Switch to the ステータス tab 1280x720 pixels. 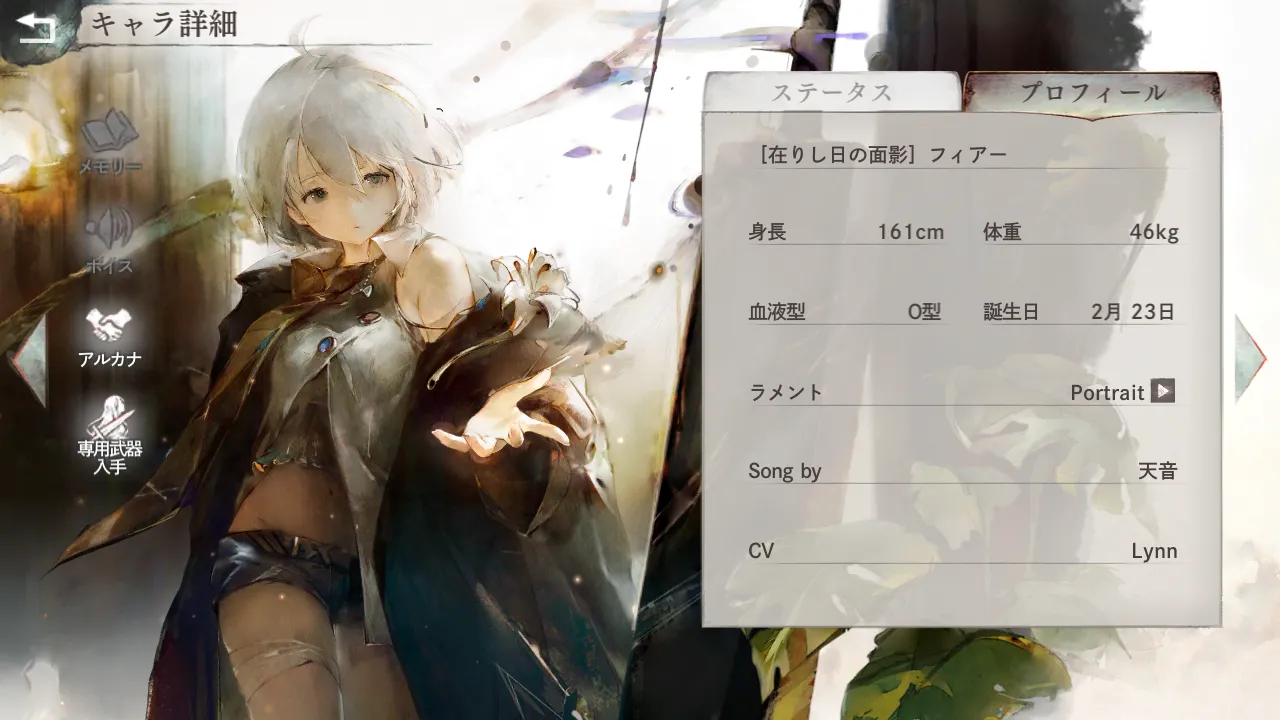pyautogui.click(x=831, y=93)
